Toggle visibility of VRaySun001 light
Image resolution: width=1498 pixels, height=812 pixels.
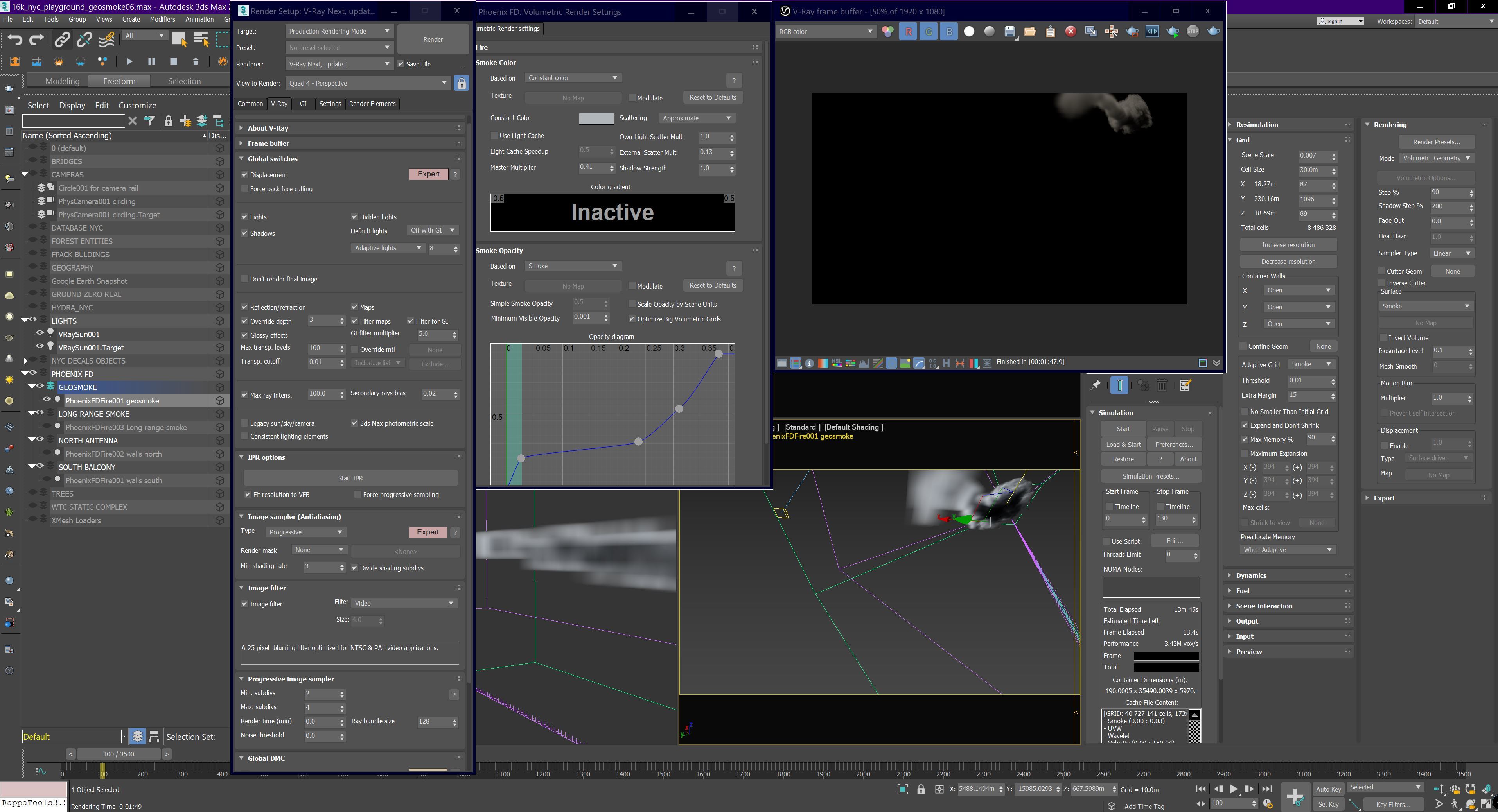40,333
